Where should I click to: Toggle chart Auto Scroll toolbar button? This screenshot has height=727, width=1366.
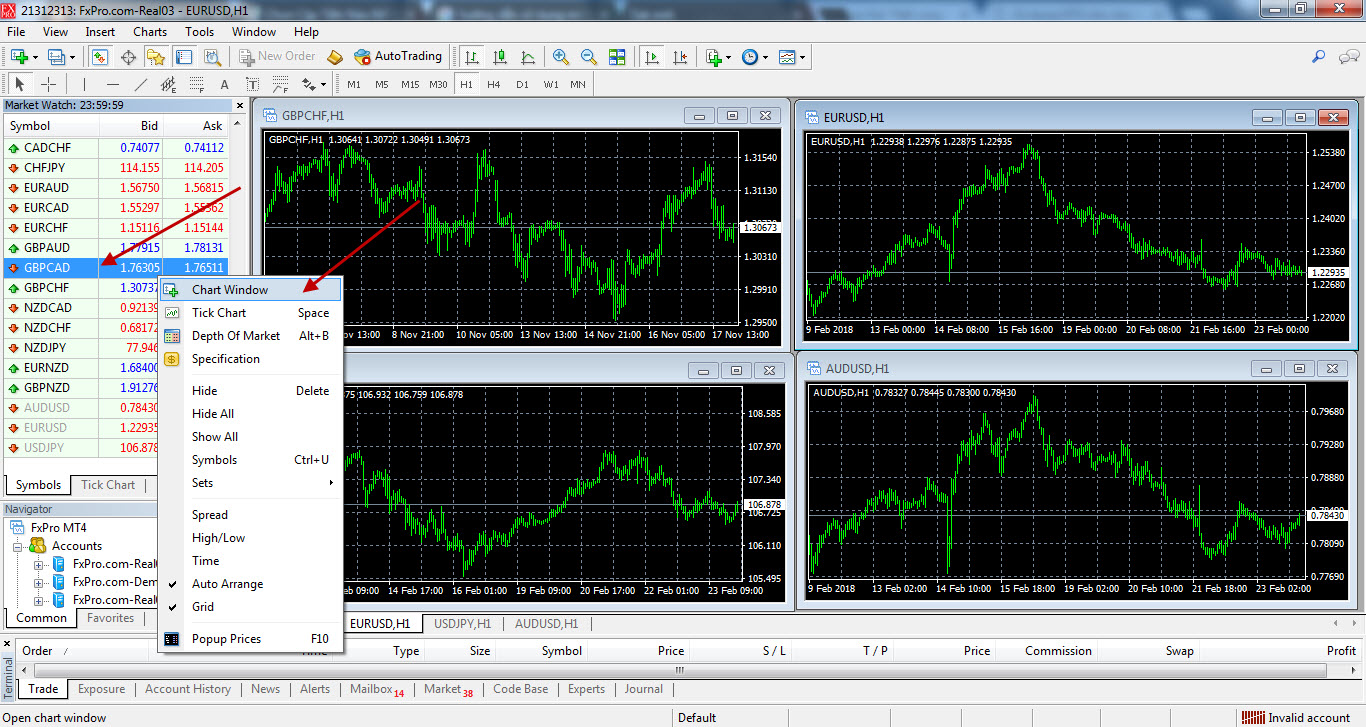coord(652,57)
